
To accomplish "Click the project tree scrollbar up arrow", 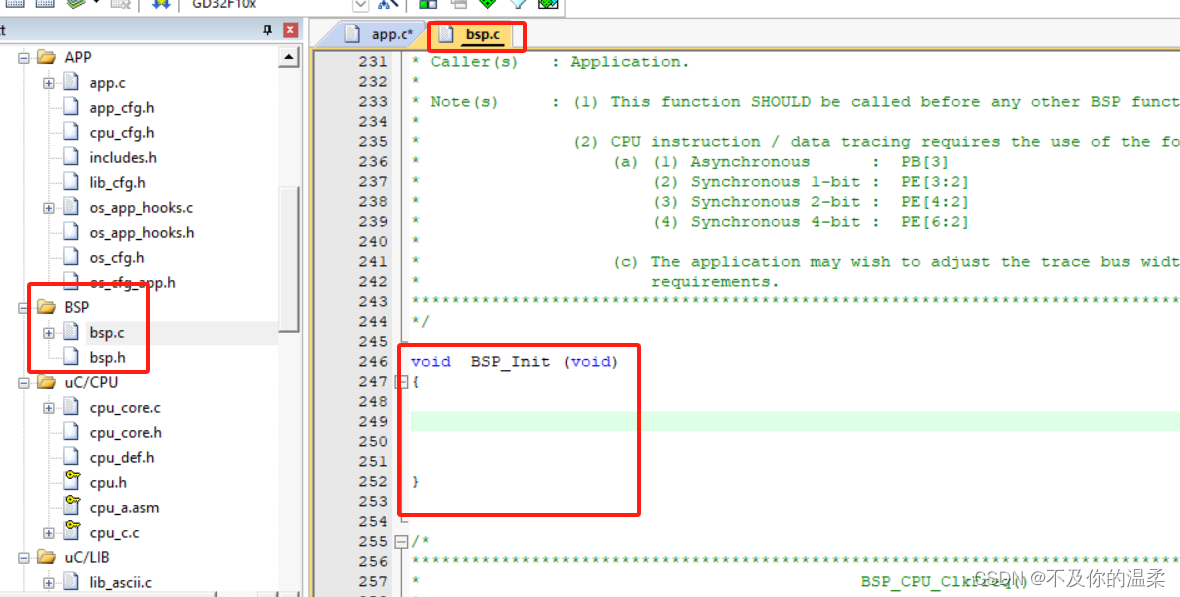I will coord(289,57).
